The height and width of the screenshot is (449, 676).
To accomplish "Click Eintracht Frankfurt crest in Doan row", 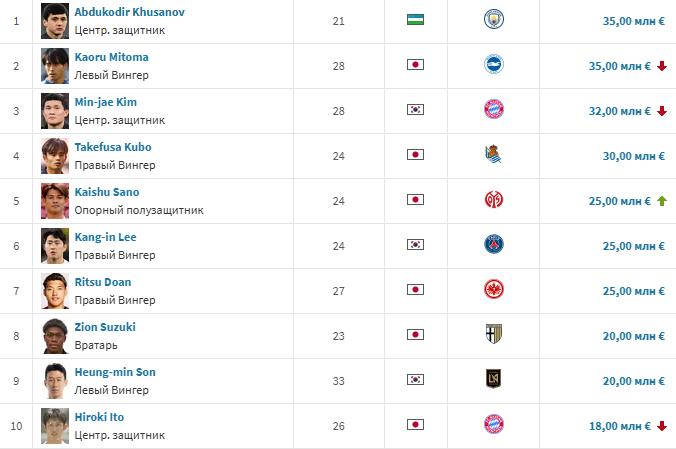I will tap(493, 290).
